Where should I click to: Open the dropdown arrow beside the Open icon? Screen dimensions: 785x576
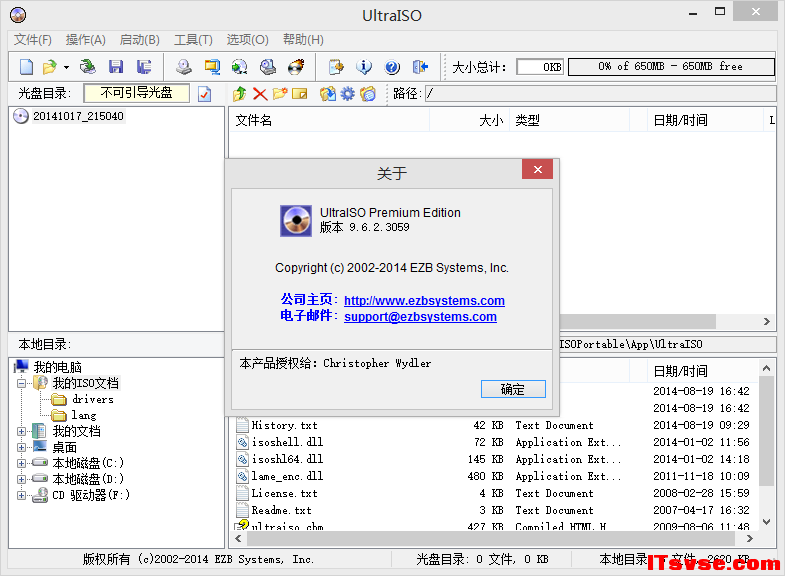pos(66,67)
